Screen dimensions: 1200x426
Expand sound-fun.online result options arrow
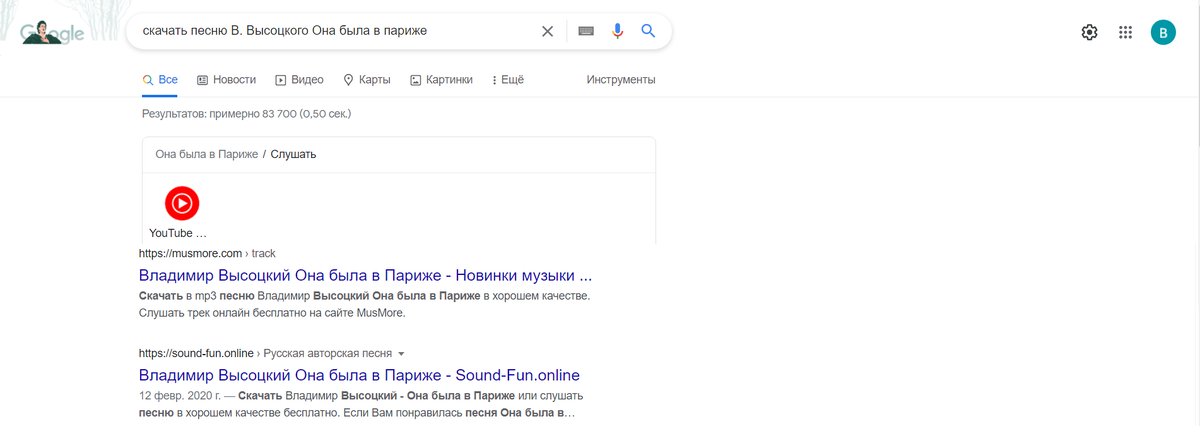click(x=401, y=354)
